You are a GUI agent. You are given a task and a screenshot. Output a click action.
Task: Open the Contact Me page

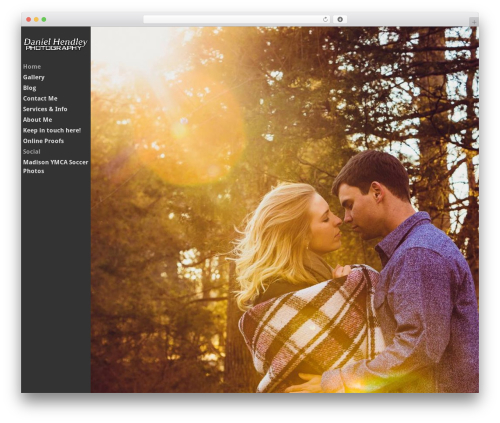point(40,98)
